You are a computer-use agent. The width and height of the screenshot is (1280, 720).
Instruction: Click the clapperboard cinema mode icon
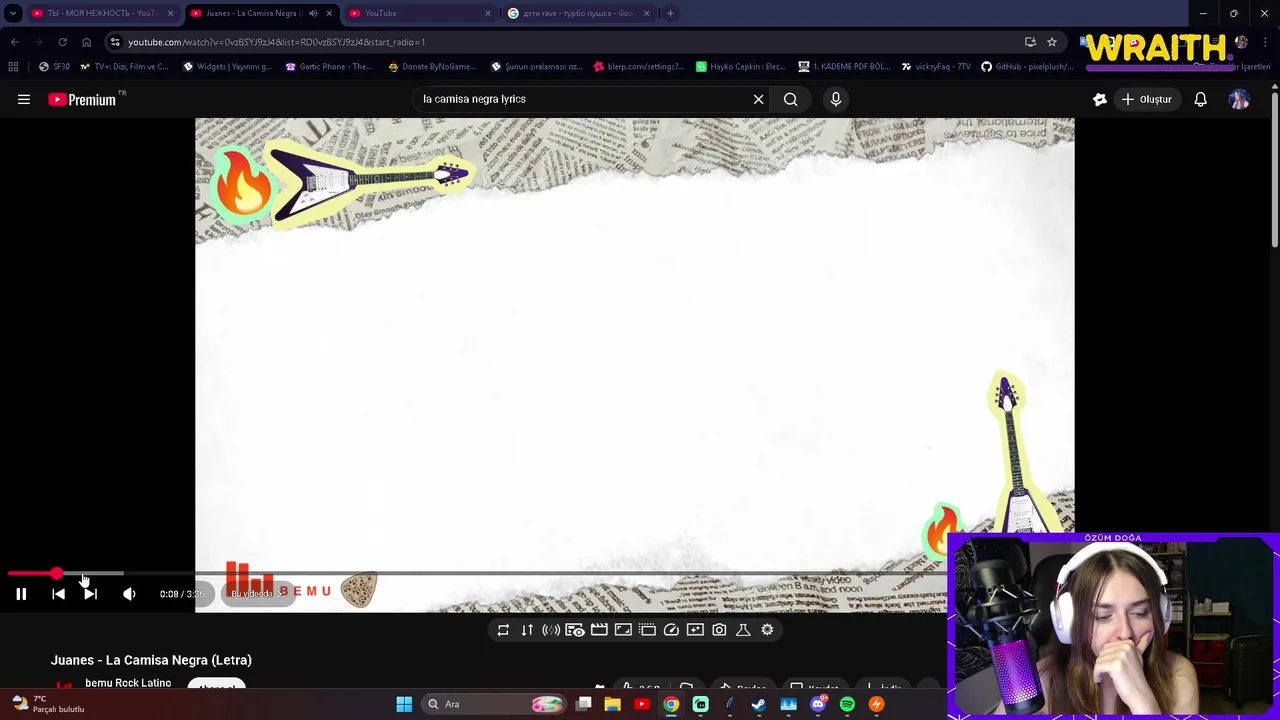599,630
